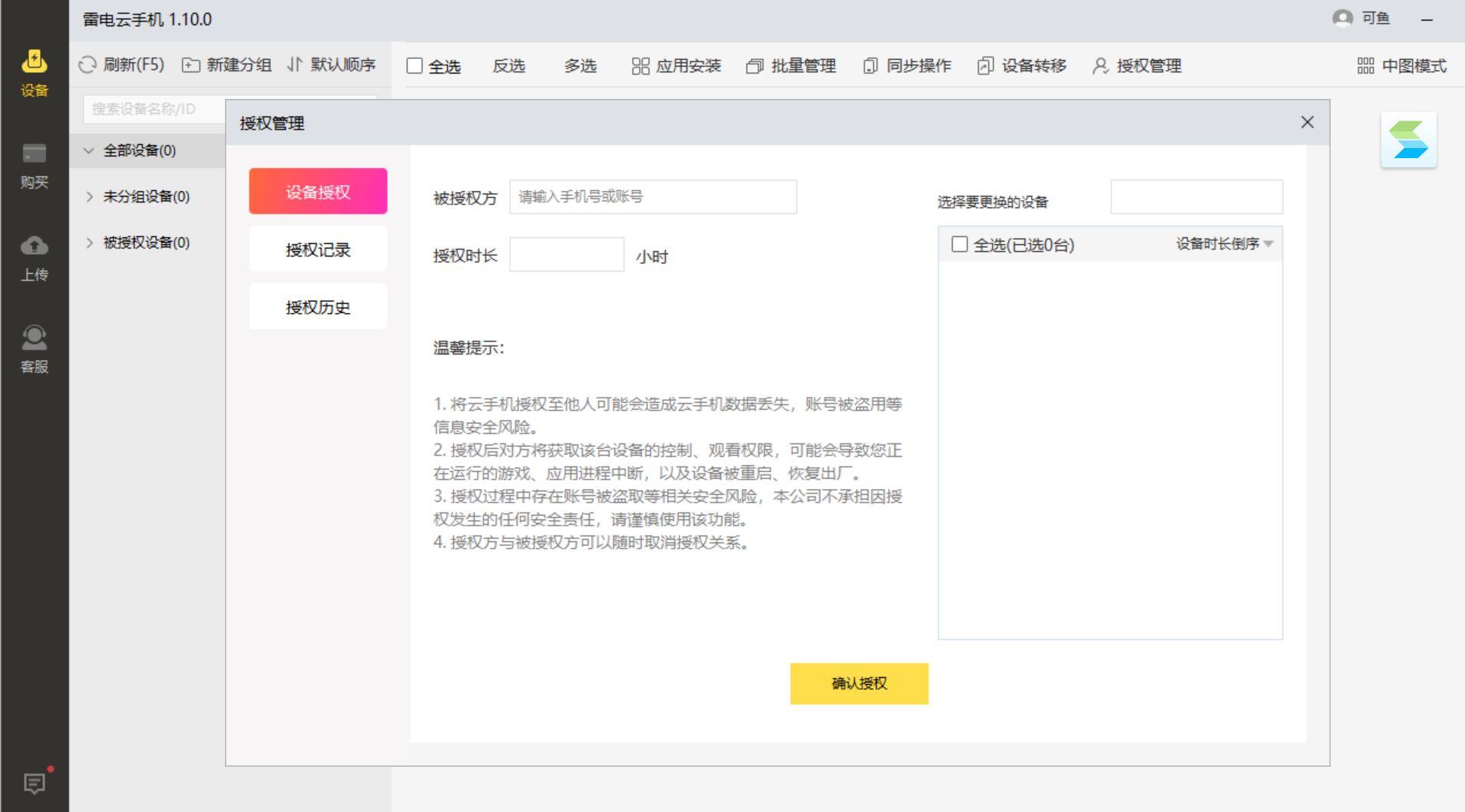Image resolution: width=1465 pixels, height=812 pixels.
Task: Click 反选 to invert selection
Action: coord(508,66)
